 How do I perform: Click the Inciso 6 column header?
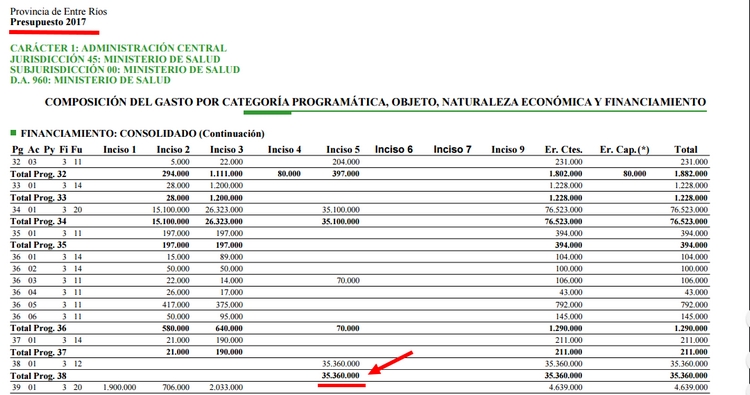tap(394, 150)
